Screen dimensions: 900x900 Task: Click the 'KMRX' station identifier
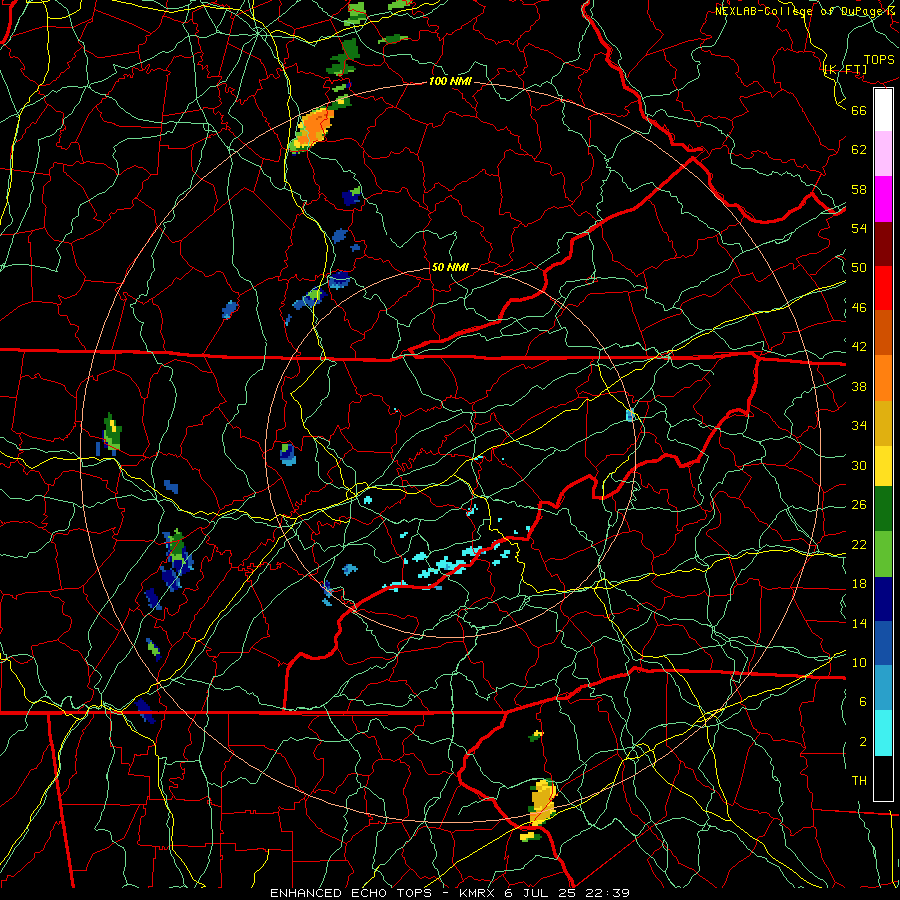point(476,893)
